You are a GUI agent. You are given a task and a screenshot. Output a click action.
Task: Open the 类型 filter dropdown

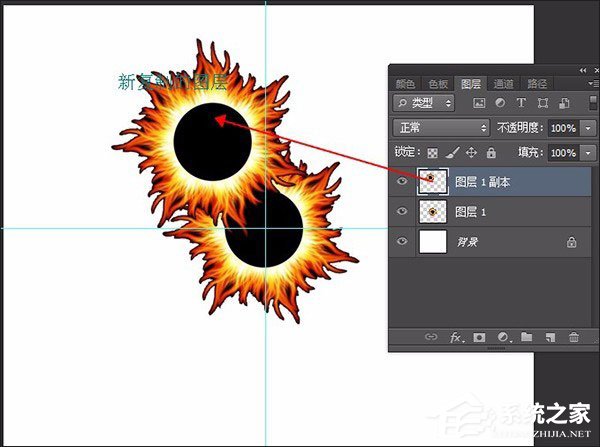pos(424,103)
